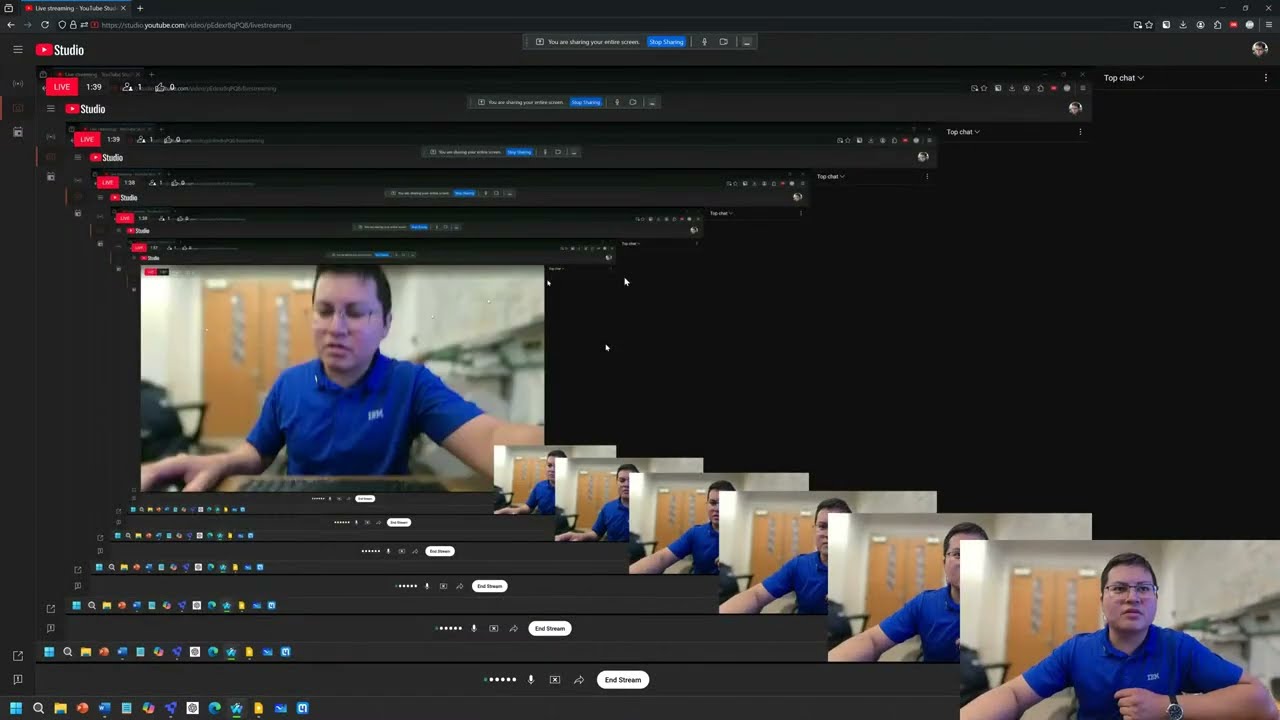Click the external-link icon in the lower left sidebar
Viewport: 1280px width, 720px height.
pos(18,656)
